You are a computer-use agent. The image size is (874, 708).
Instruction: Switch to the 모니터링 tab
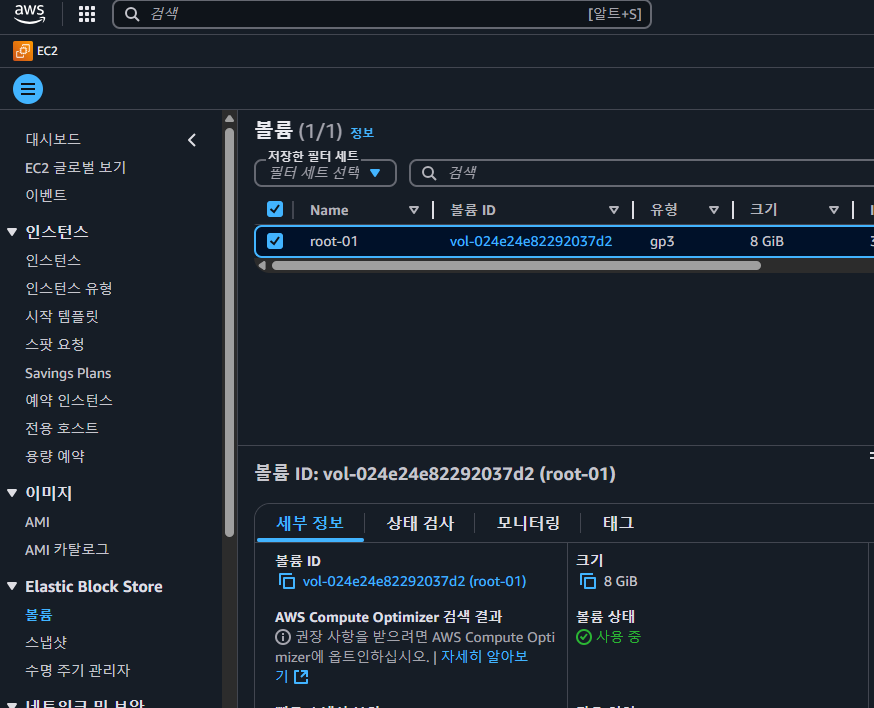pos(528,523)
